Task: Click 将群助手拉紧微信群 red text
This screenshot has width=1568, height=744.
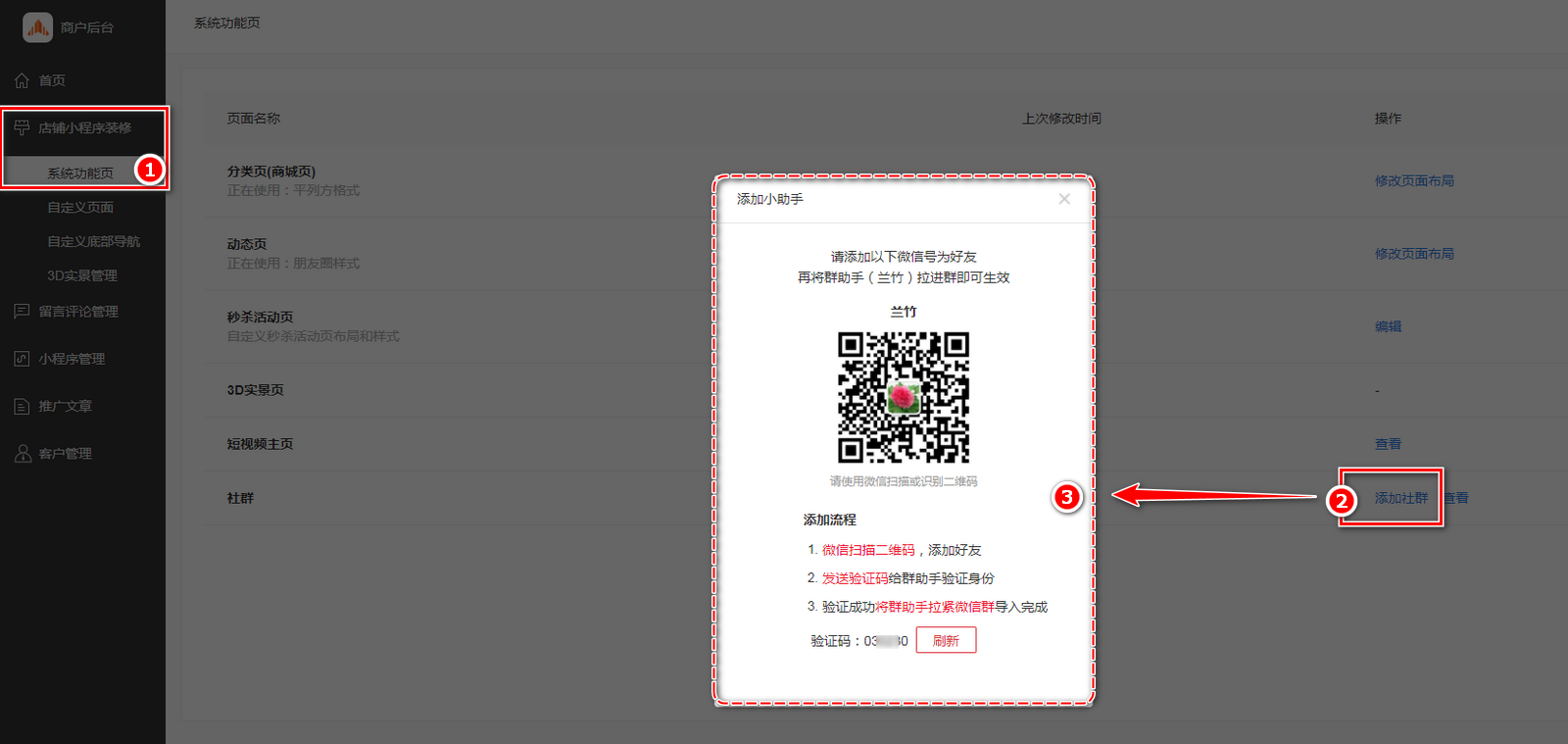Action: pyautogui.click(x=935, y=607)
